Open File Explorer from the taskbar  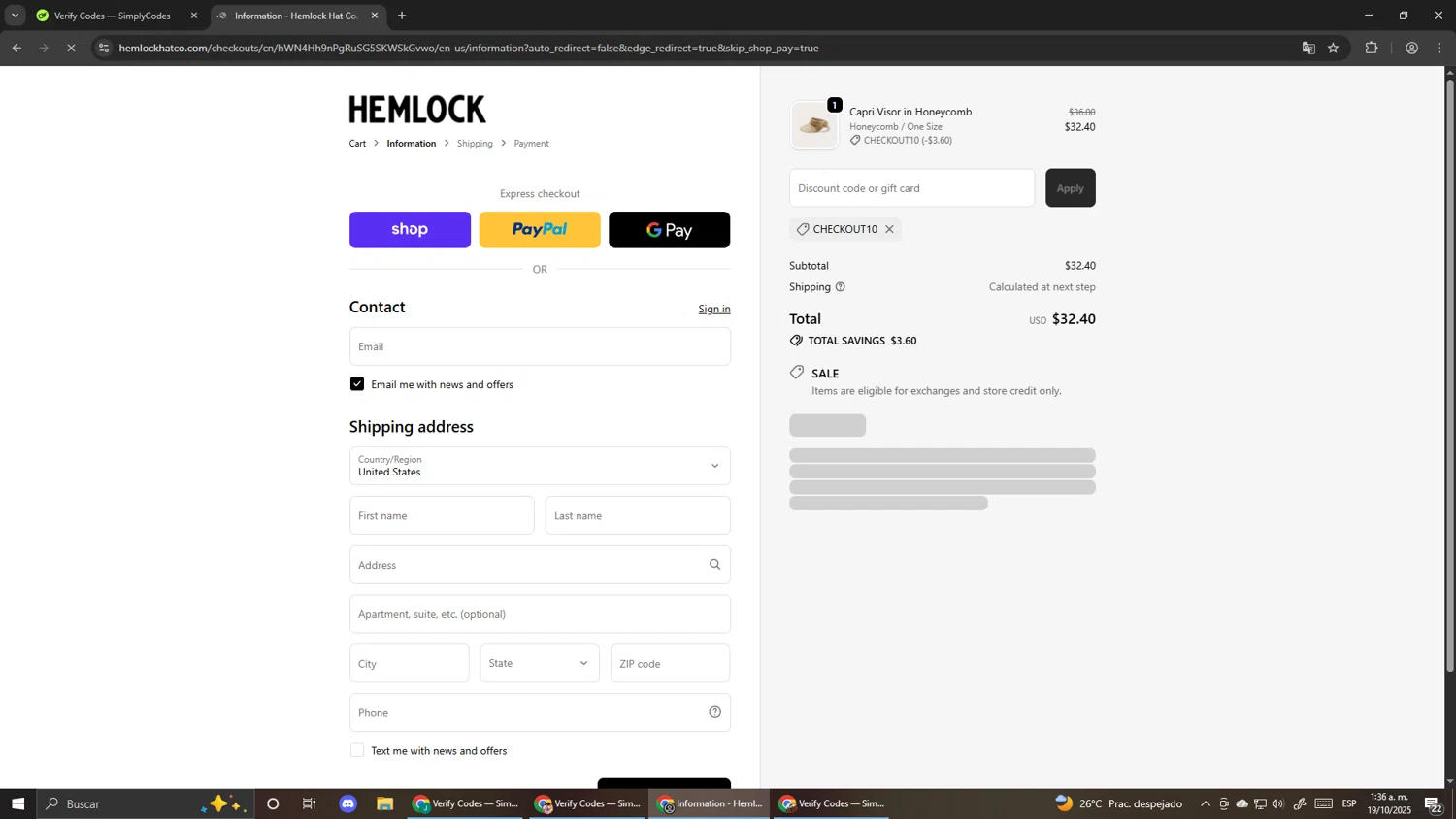click(385, 803)
